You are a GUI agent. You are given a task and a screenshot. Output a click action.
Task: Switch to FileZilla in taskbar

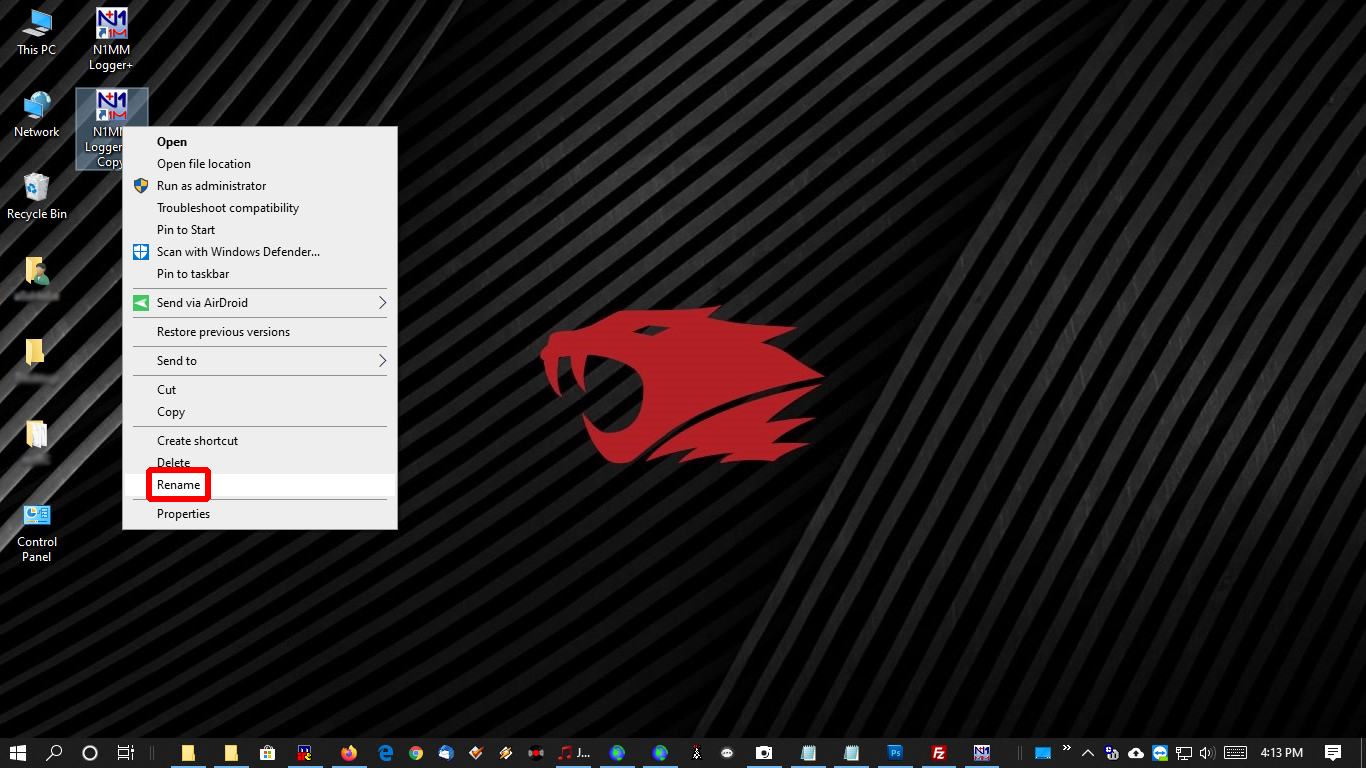coord(939,753)
